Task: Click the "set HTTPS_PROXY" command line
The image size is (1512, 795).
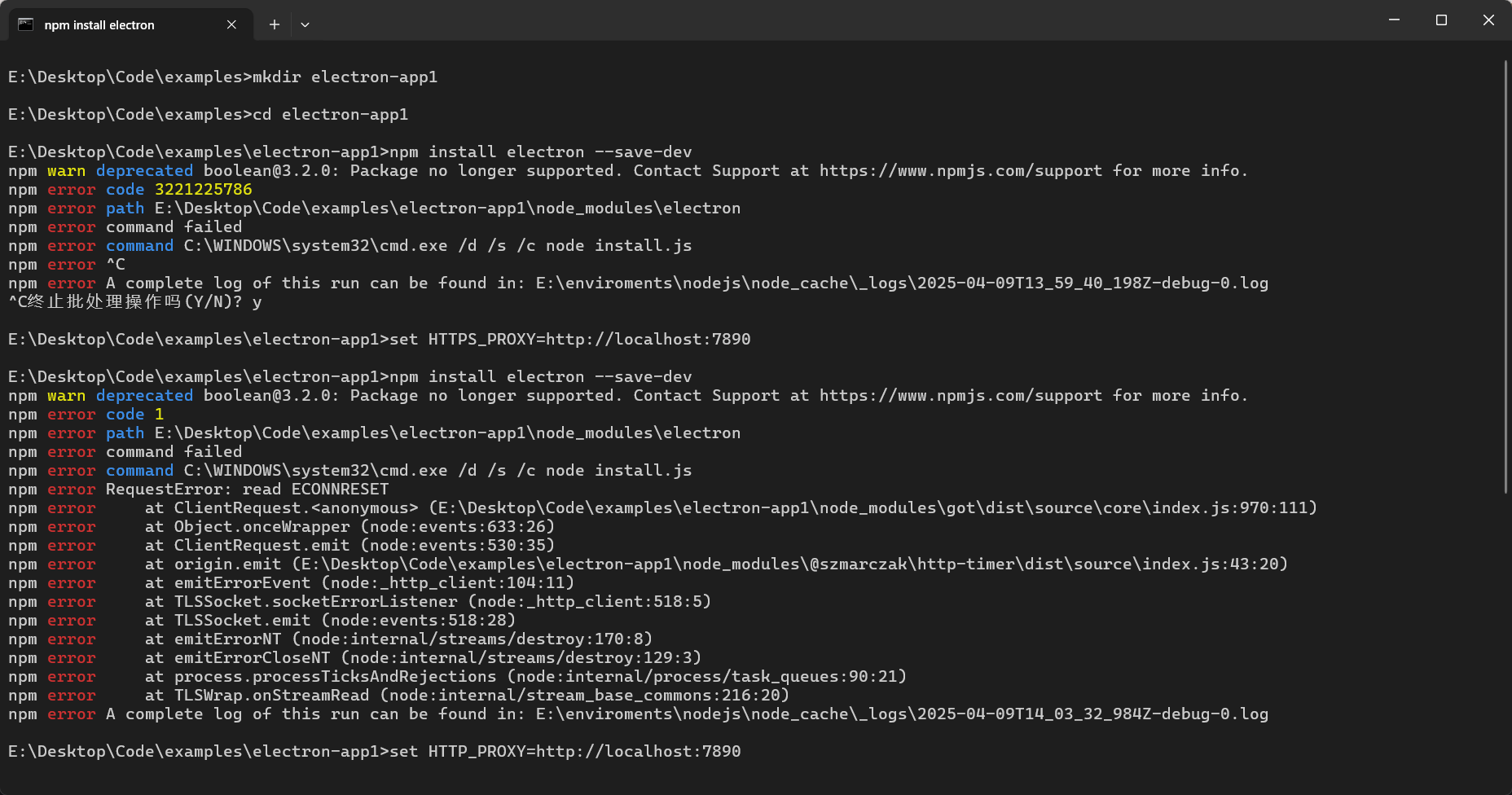Action: 569,340
